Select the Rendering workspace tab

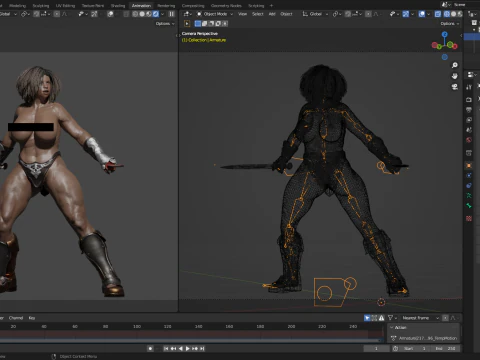[x=166, y=6]
